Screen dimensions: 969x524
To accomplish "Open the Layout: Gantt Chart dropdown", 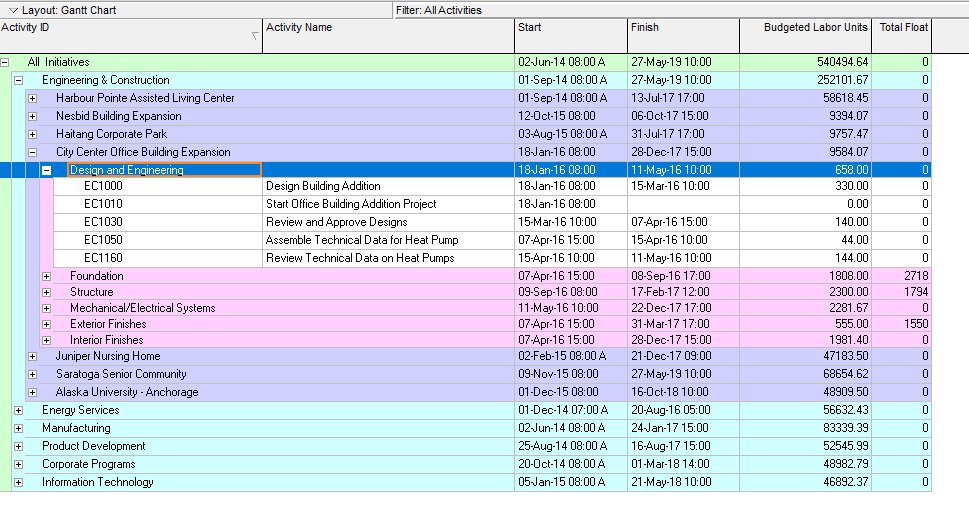I will point(14,10).
